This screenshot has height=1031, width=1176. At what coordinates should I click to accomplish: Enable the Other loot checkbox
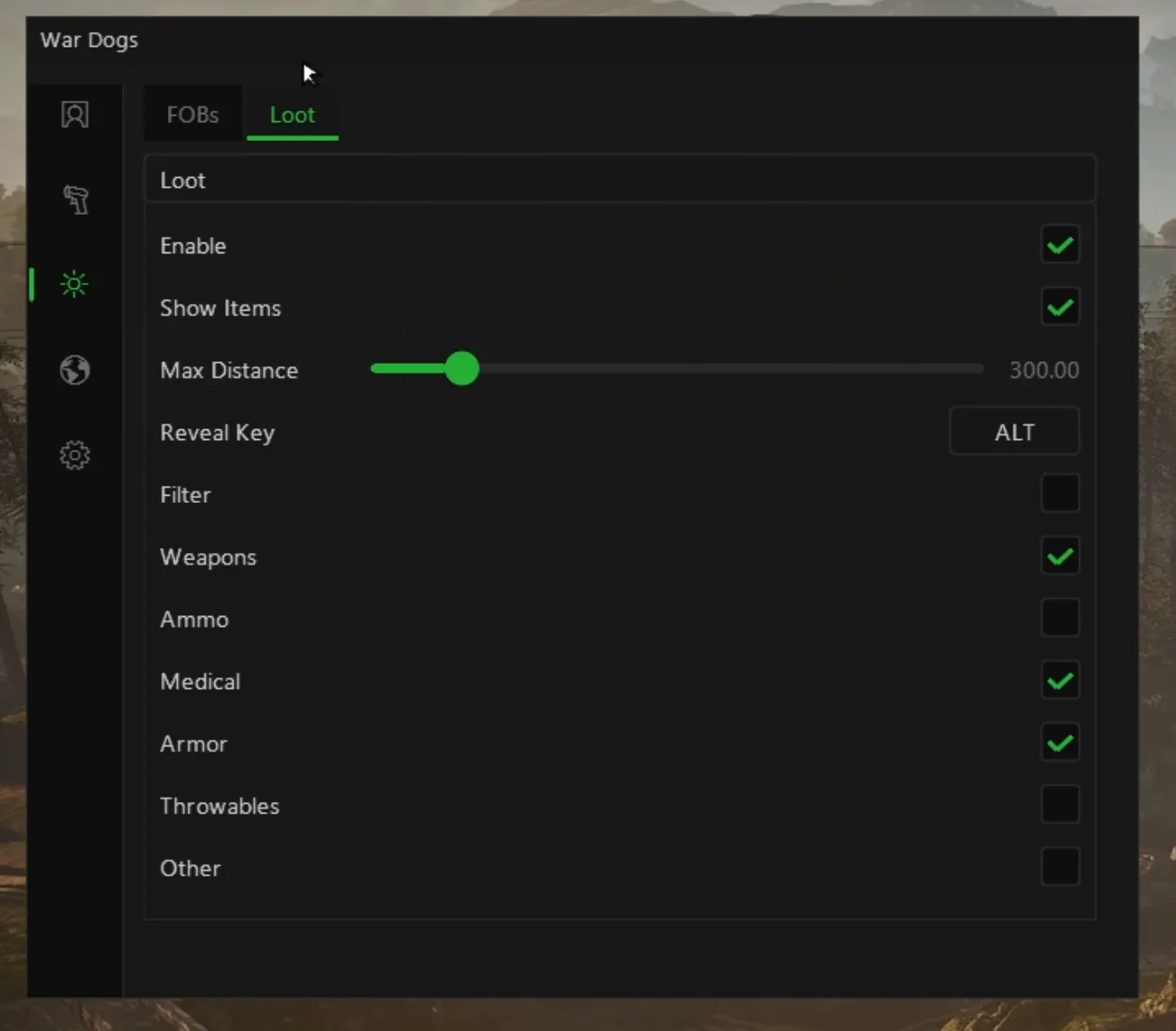(1060, 868)
